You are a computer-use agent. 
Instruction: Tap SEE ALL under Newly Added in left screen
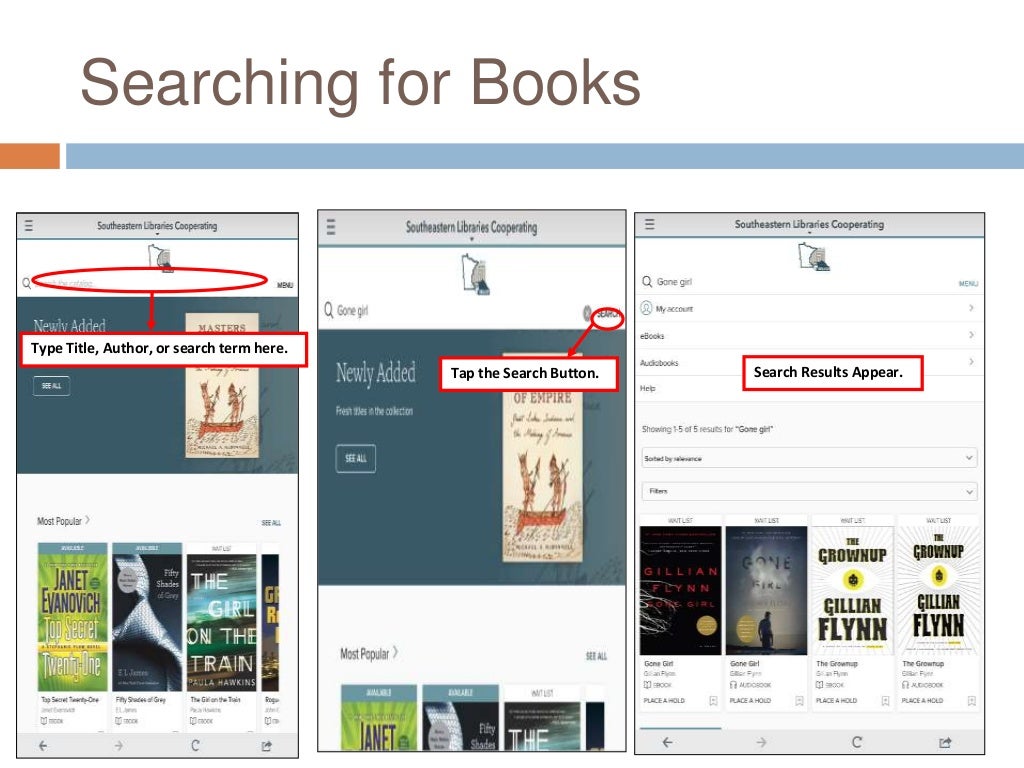(52, 386)
